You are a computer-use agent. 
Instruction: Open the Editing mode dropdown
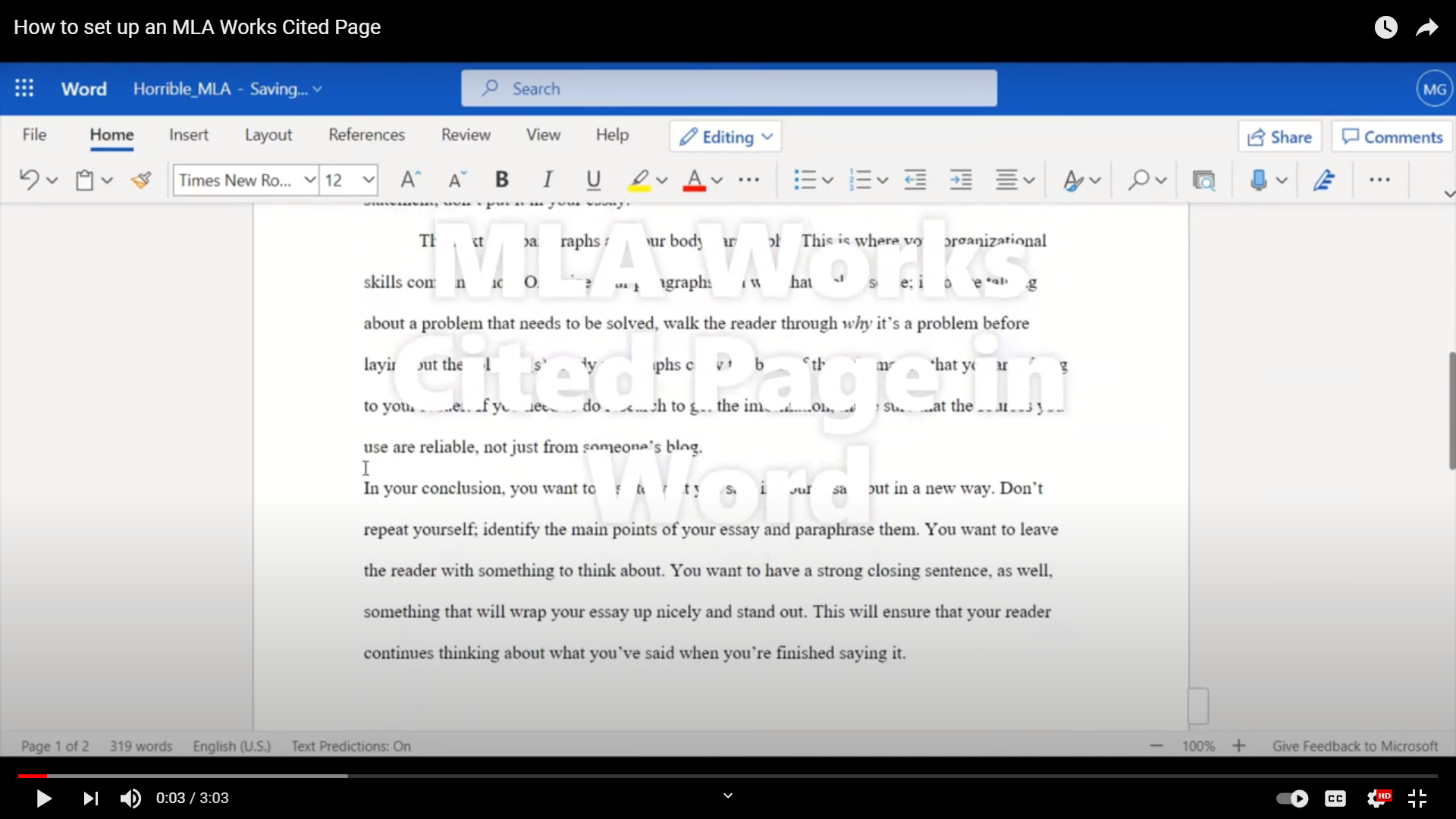point(726,136)
